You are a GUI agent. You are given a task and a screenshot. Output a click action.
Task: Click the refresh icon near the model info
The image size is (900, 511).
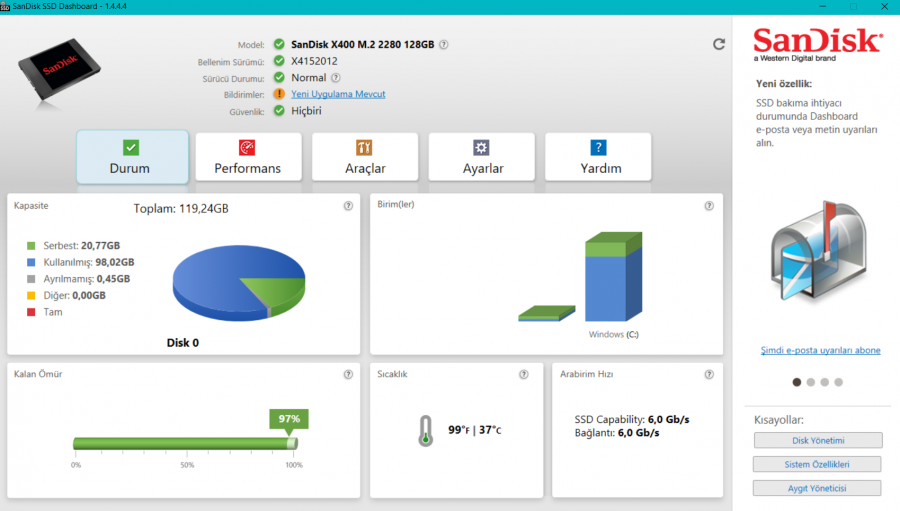point(719,44)
